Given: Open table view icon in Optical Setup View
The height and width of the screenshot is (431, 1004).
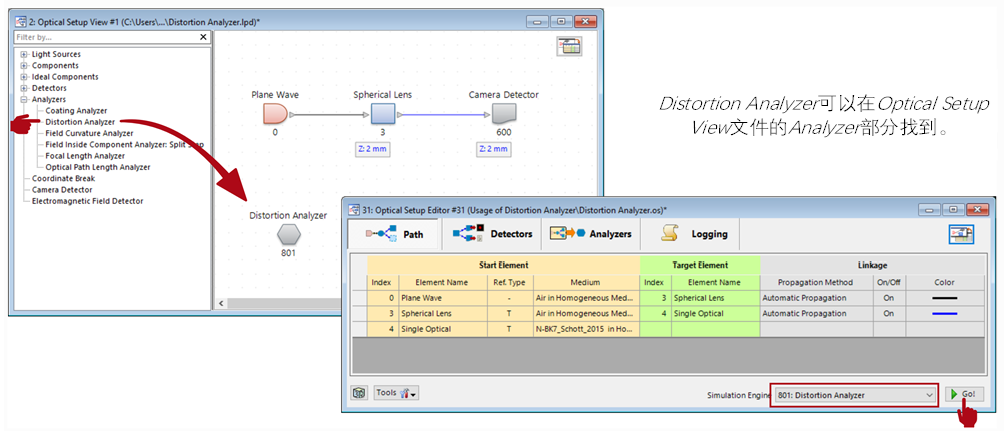Looking at the screenshot, I should (569, 47).
